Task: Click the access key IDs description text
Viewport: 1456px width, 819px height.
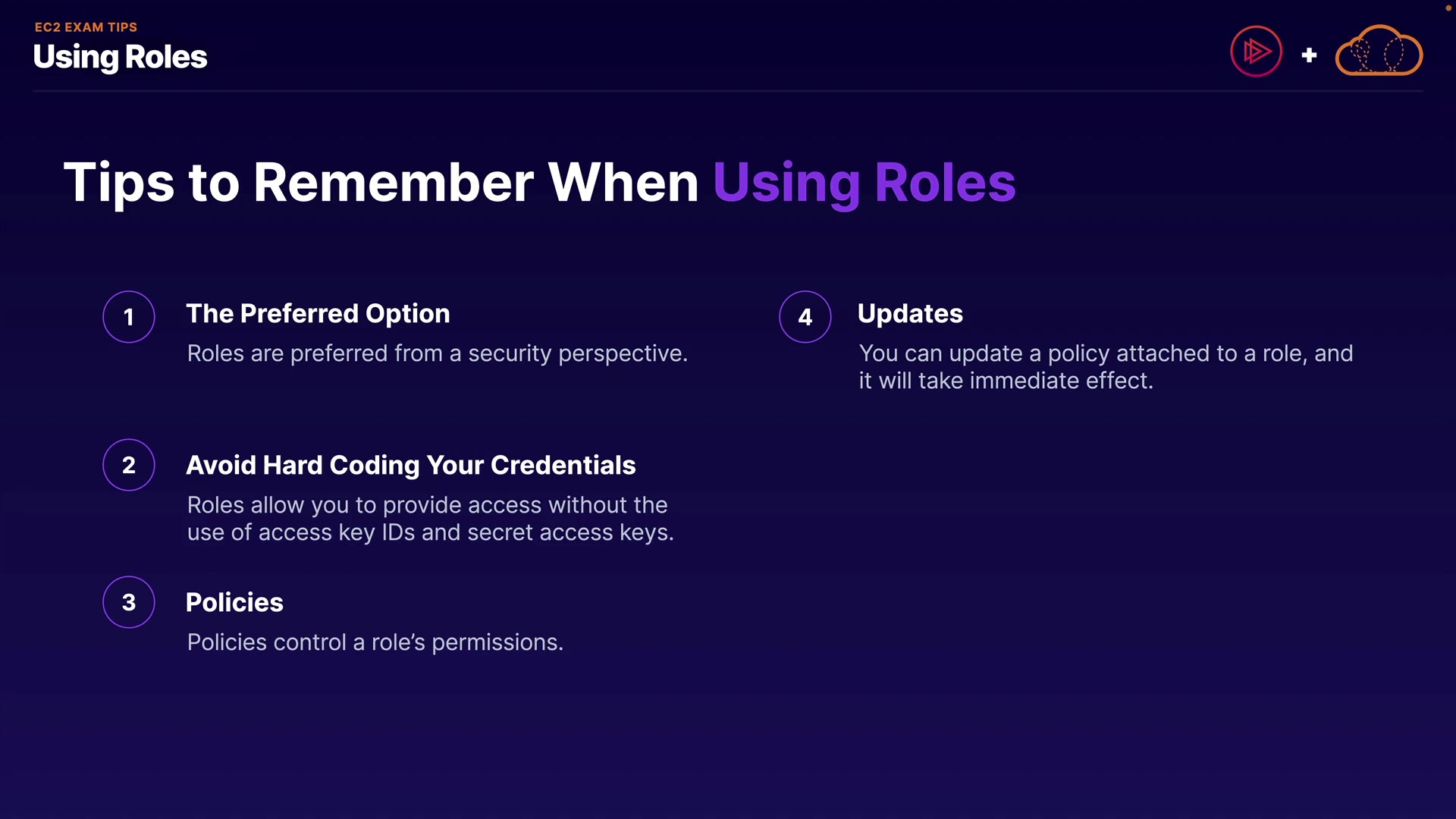Action: point(430,519)
